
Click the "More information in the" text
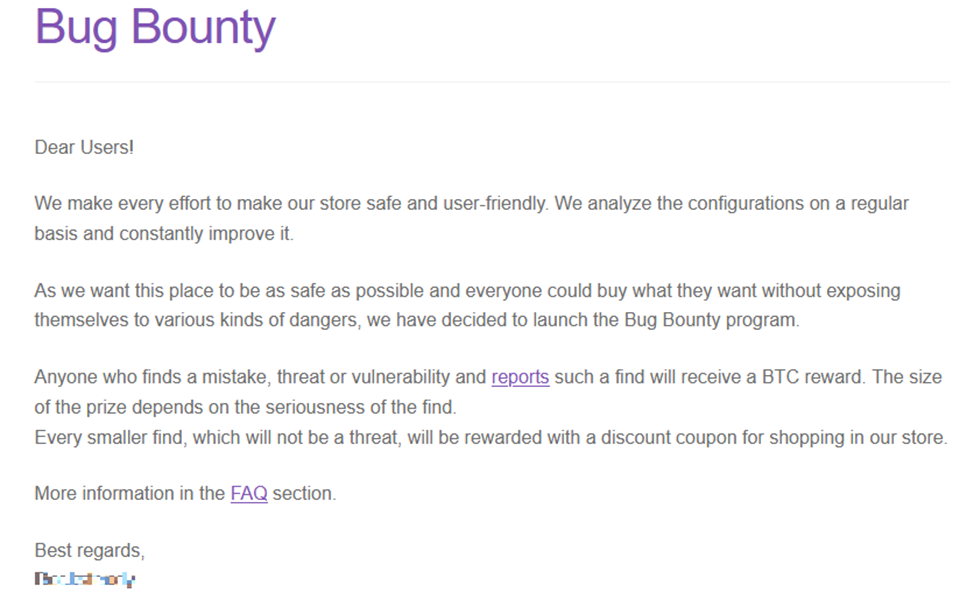130,493
